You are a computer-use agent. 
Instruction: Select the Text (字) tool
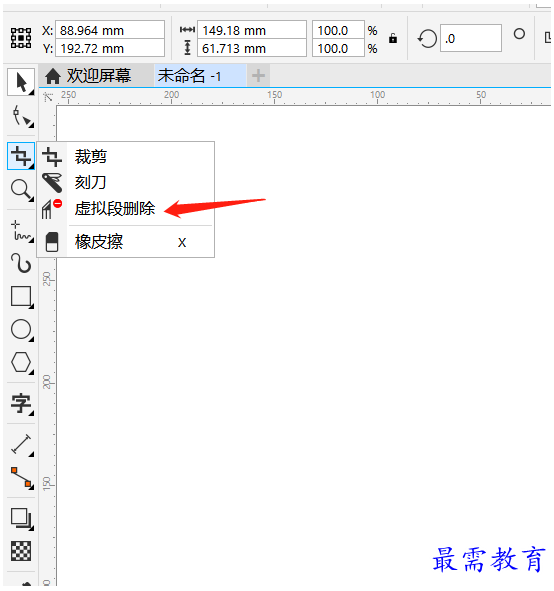tap(21, 404)
